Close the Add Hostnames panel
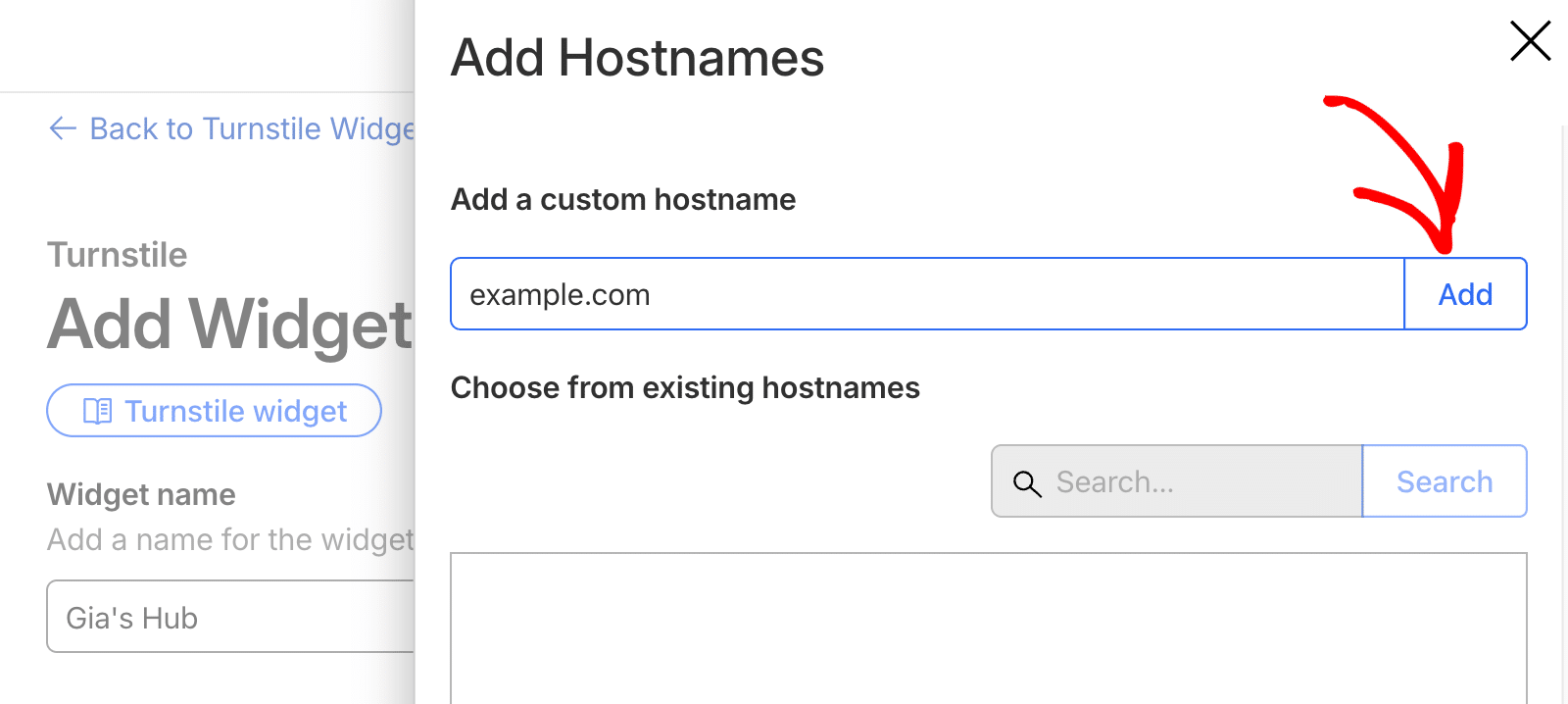The width and height of the screenshot is (1568, 704). [x=1530, y=41]
